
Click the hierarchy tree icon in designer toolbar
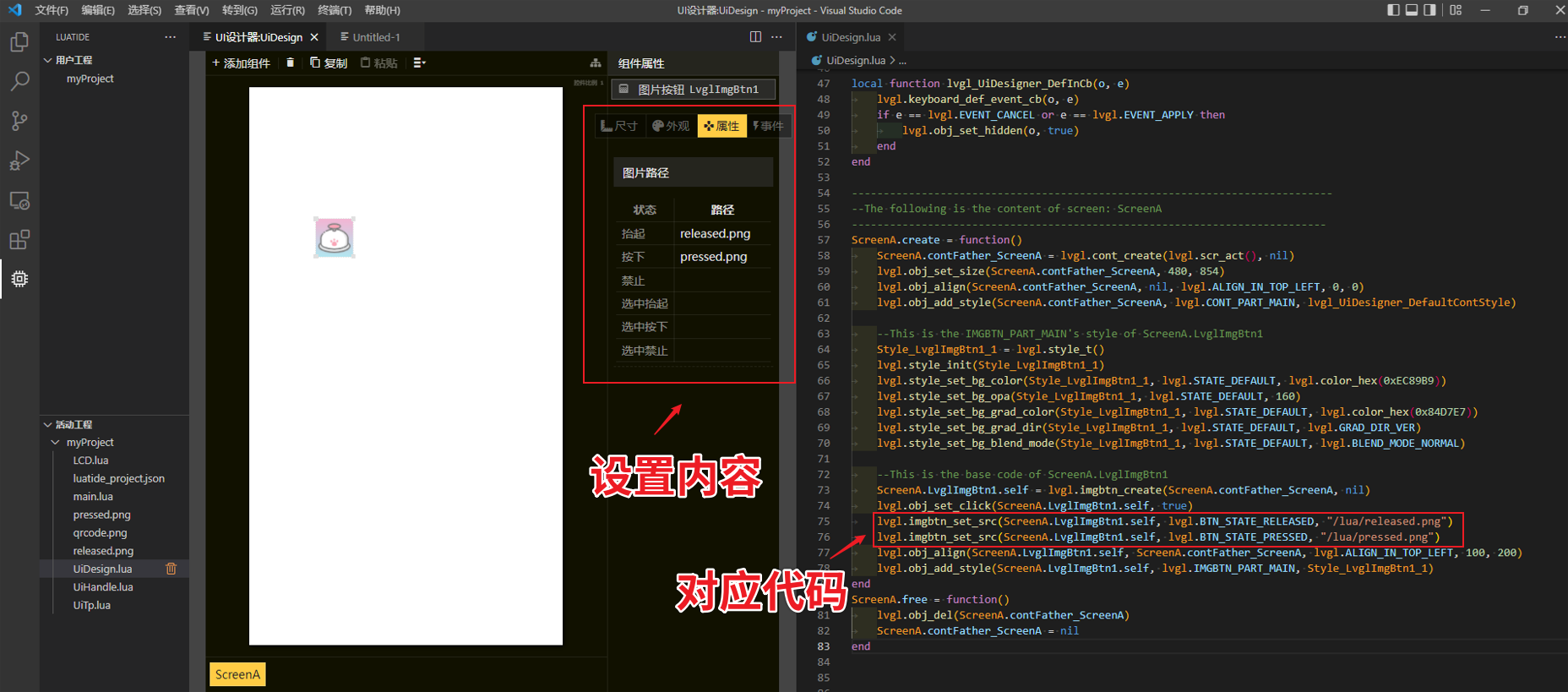coord(596,63)
